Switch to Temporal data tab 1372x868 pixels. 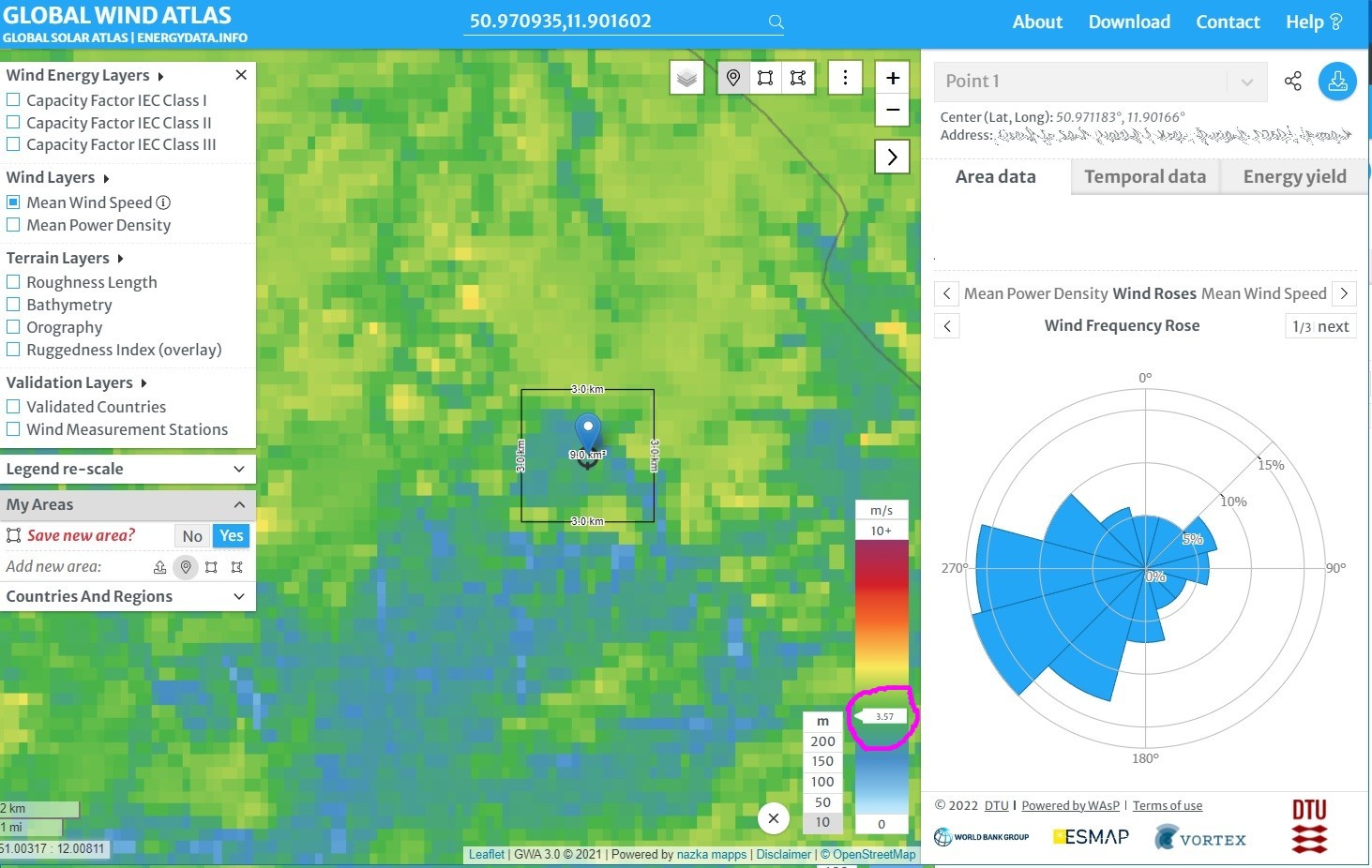[x=1144, y=176]
